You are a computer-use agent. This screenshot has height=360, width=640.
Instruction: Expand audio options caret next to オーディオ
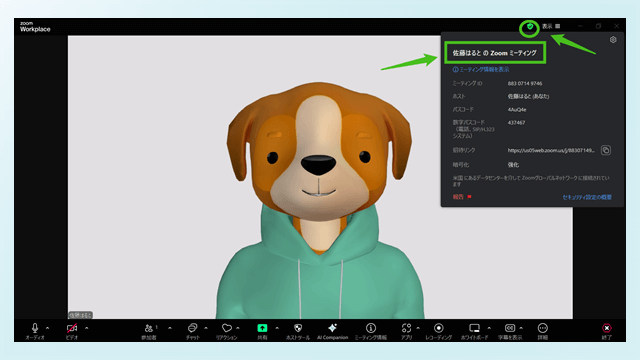(48, 328)
